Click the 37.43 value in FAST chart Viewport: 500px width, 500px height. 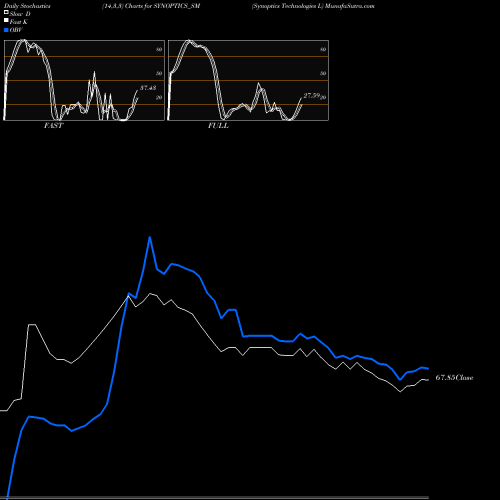148,88
